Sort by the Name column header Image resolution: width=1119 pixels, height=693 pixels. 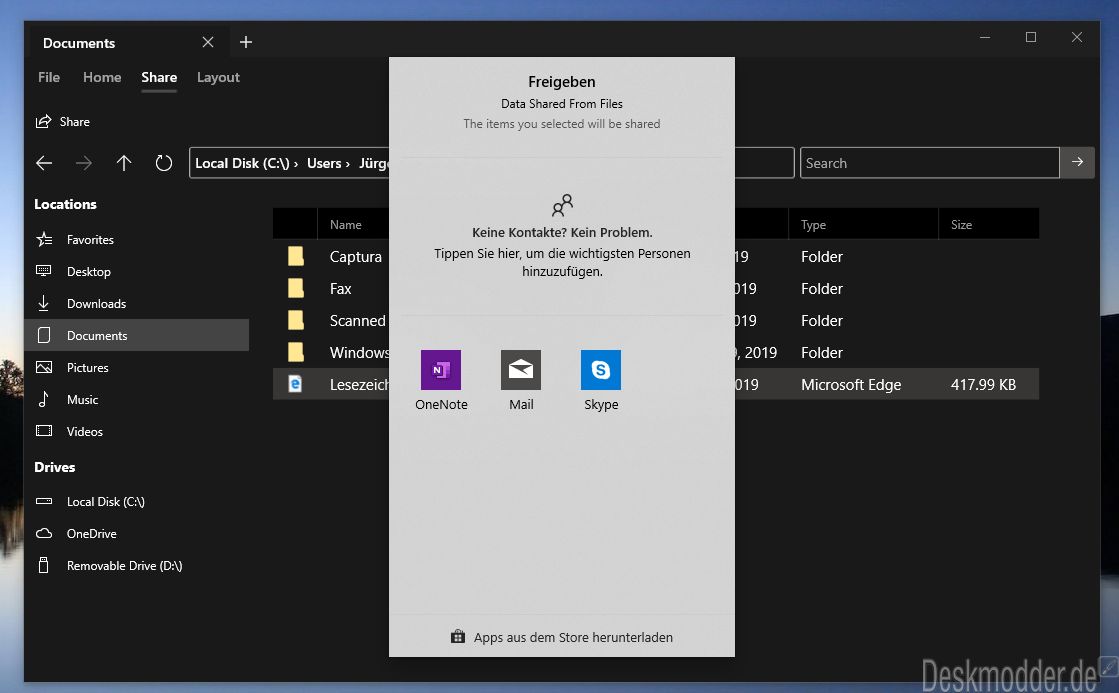[345, 225]
